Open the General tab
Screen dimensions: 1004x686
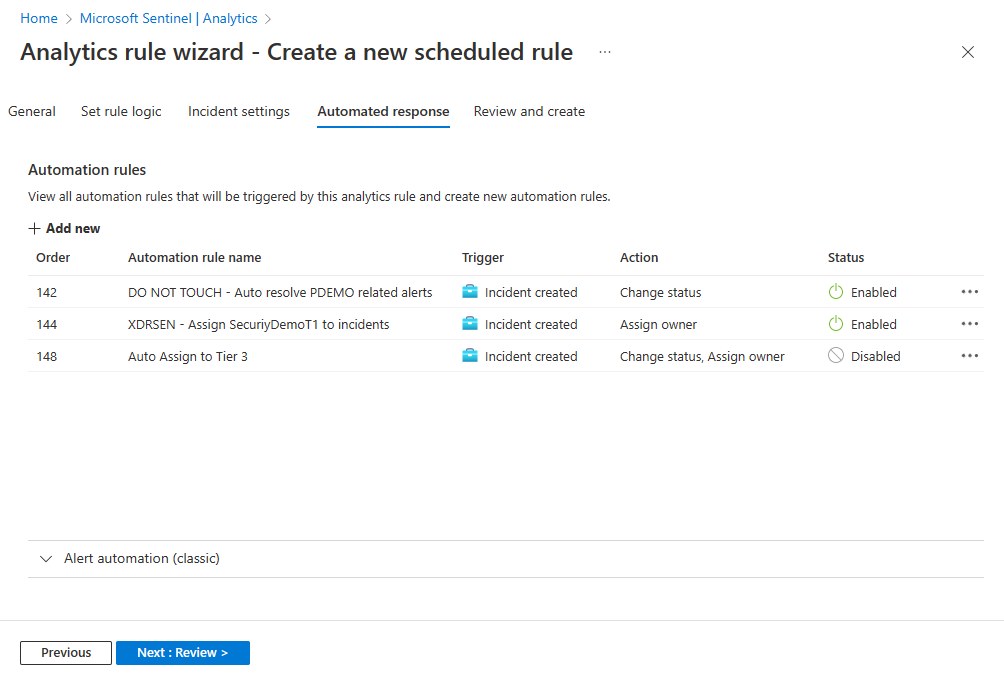pyautogui.click(x=31, y=111)
